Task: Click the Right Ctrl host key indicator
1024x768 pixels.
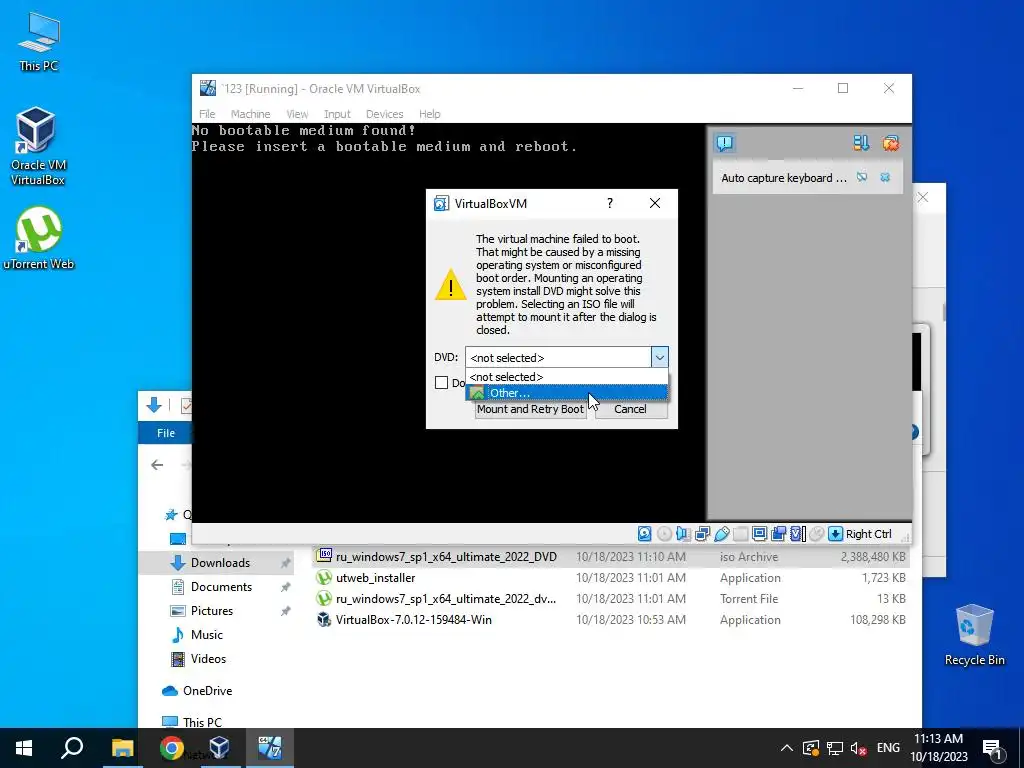Action: coord(869,534)
